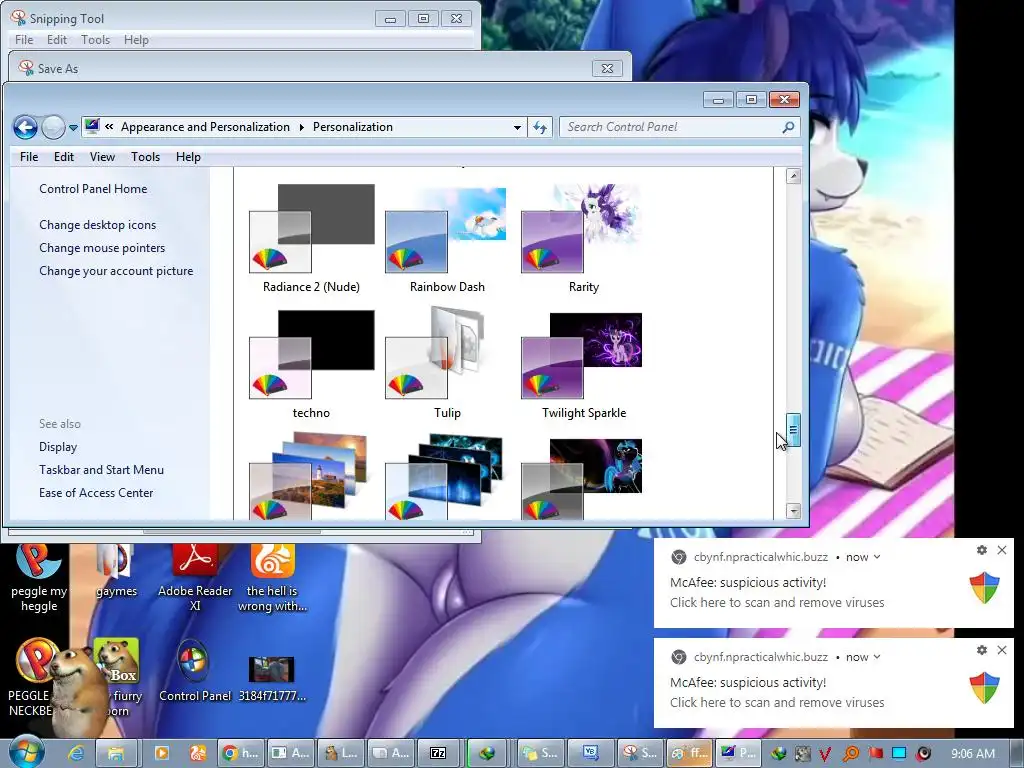
Task: Click the refresh button beside address bar
Action: click(540, 127)
